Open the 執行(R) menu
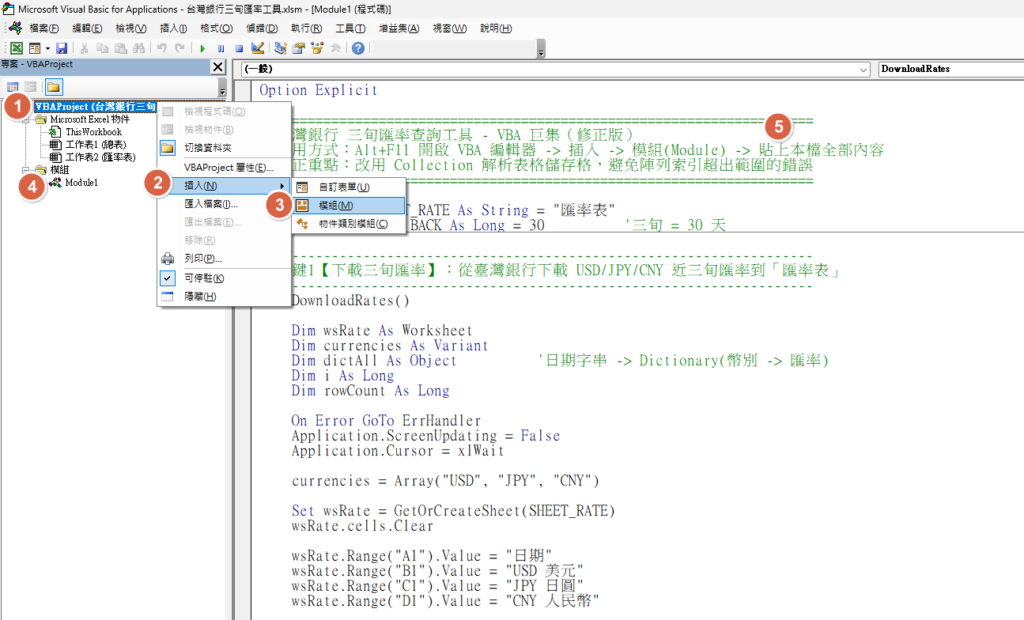 (x=306, y=29)
